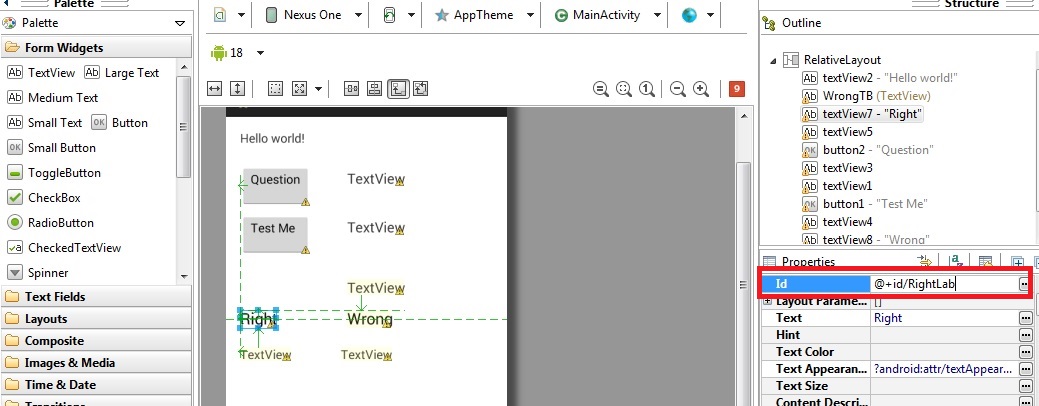Screen dimensions: 1039x406
Task: Select textView5 in the Outline
Action: [x=838, y=132]
